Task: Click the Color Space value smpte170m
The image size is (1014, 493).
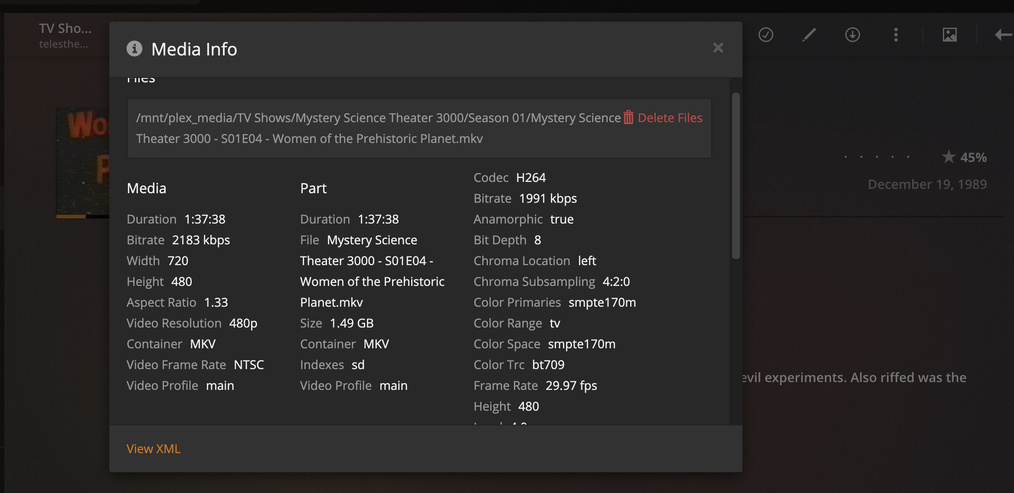Action: pos(581,344)
